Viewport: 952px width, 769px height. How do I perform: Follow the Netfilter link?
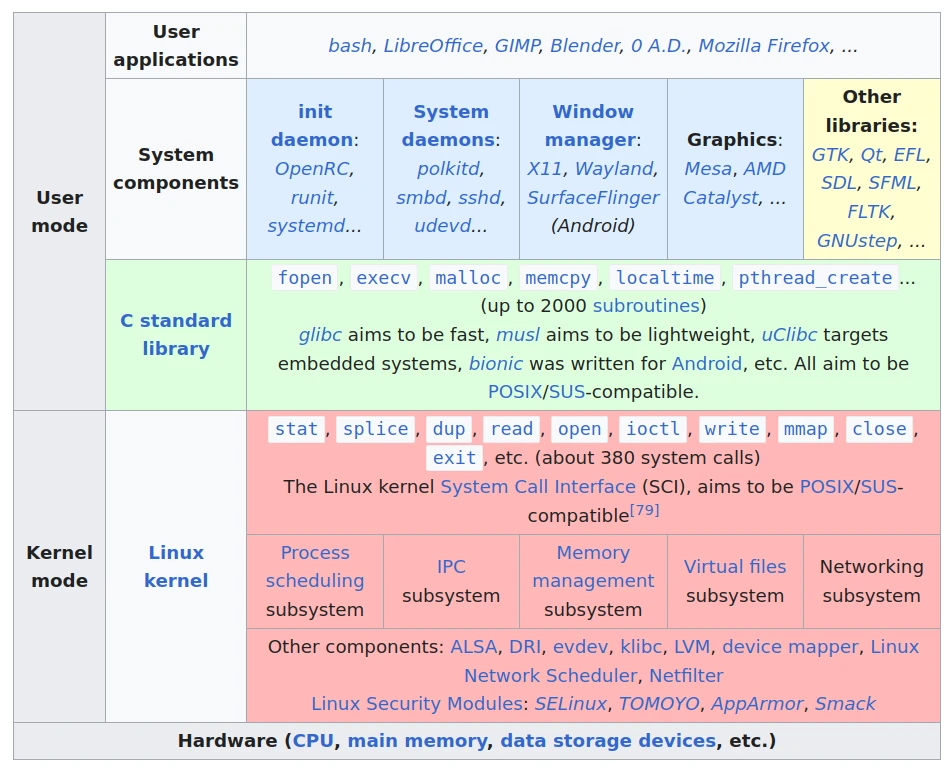tap(686, 676)
